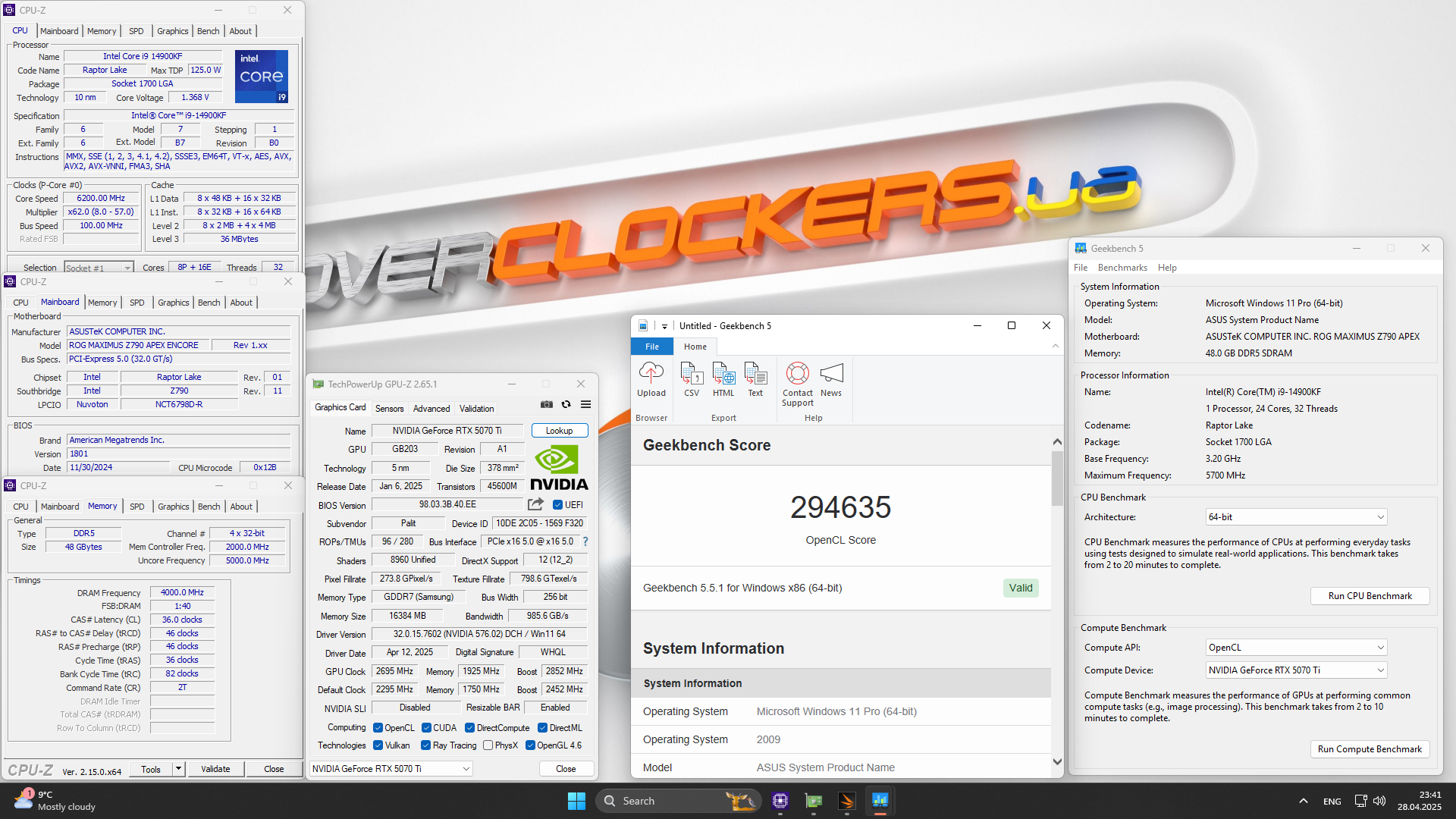Open the News icon in Geekbench
Screen dimensions: 1456x819
[831, 379]
